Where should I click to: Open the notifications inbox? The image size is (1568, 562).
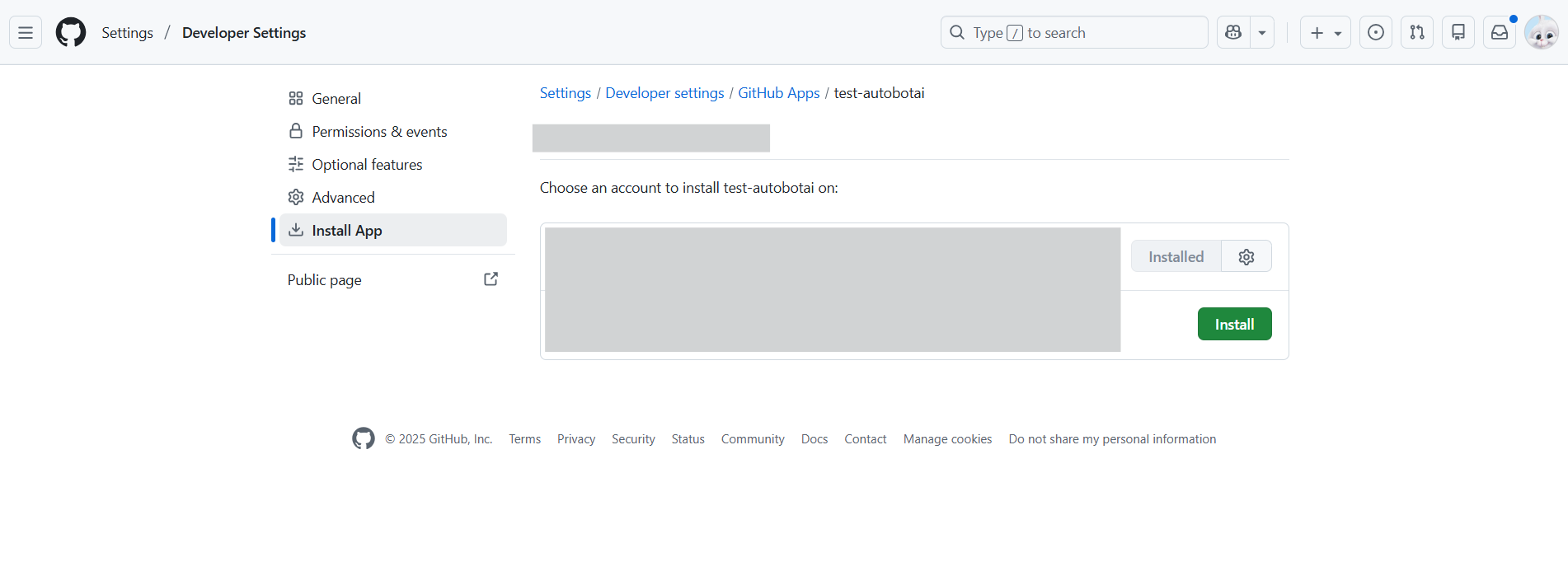click(x=1500, y=33)
